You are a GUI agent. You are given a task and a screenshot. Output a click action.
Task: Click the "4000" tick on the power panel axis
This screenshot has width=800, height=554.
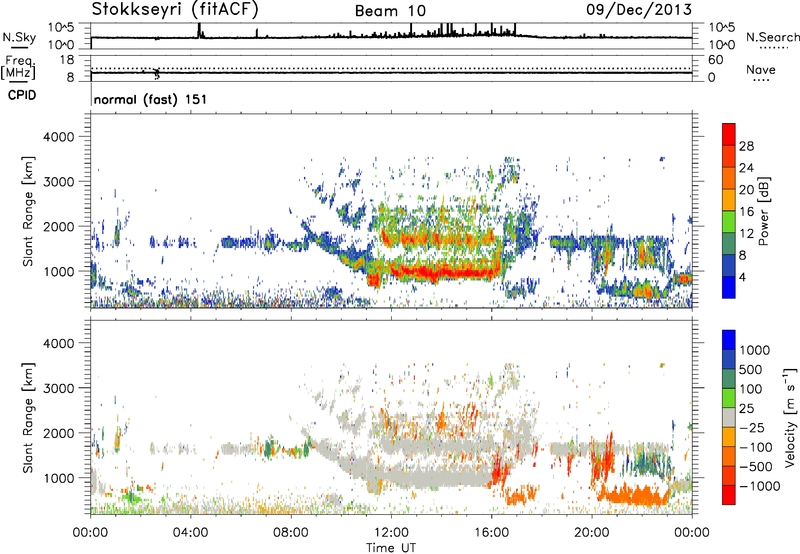pos(58,137)
